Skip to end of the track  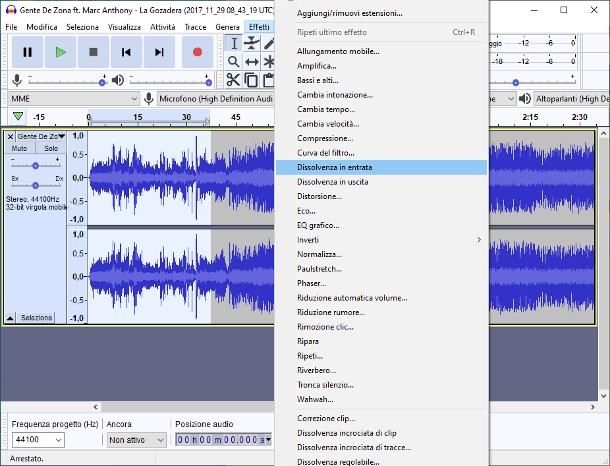(159, 52)
